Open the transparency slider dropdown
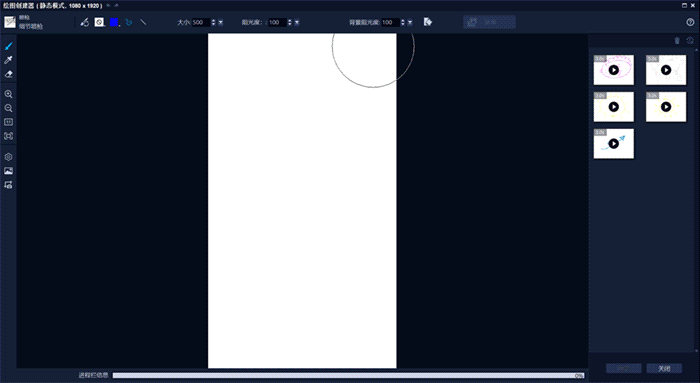This screenshot has height=383, width=700. 297,22
